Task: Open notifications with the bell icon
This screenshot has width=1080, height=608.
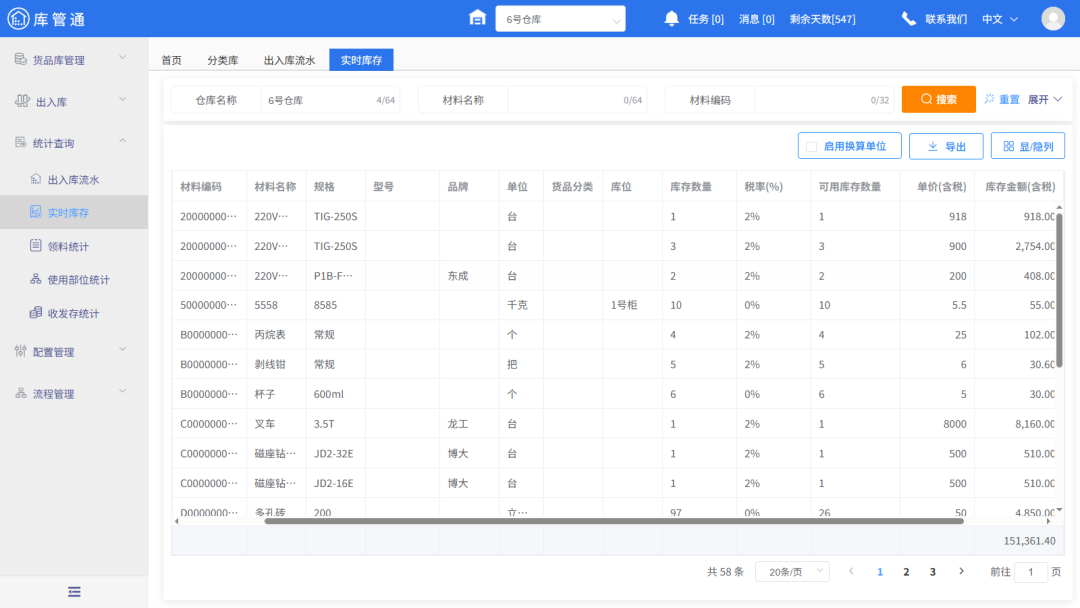Action: tap(672, 19)
